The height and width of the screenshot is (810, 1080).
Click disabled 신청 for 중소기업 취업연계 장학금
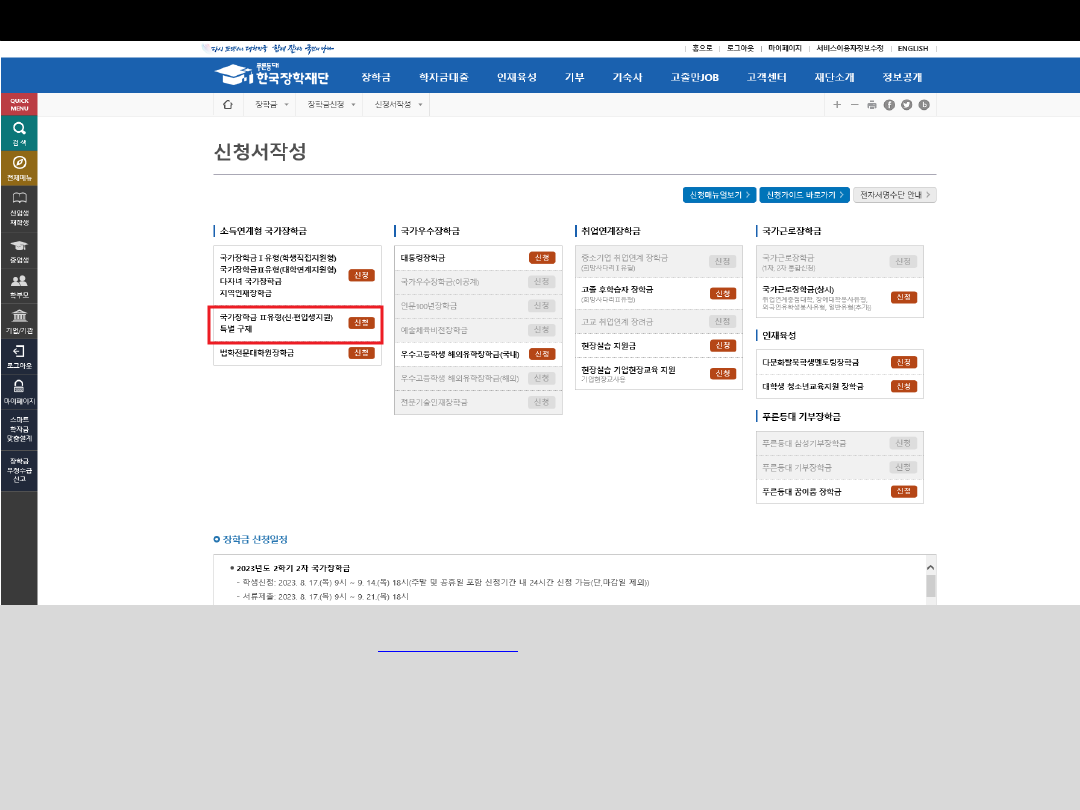tap(723, 261)
